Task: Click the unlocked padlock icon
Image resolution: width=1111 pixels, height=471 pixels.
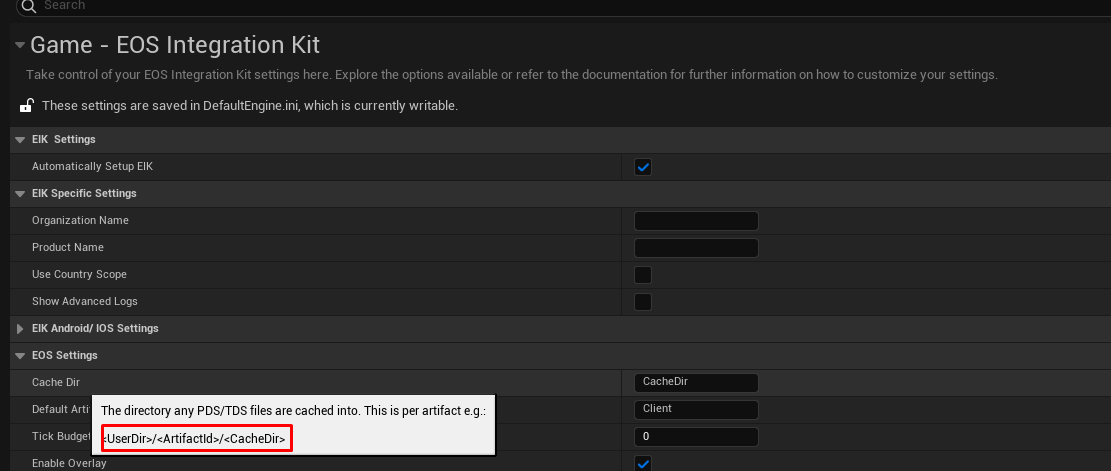Action: coord(26,105)
